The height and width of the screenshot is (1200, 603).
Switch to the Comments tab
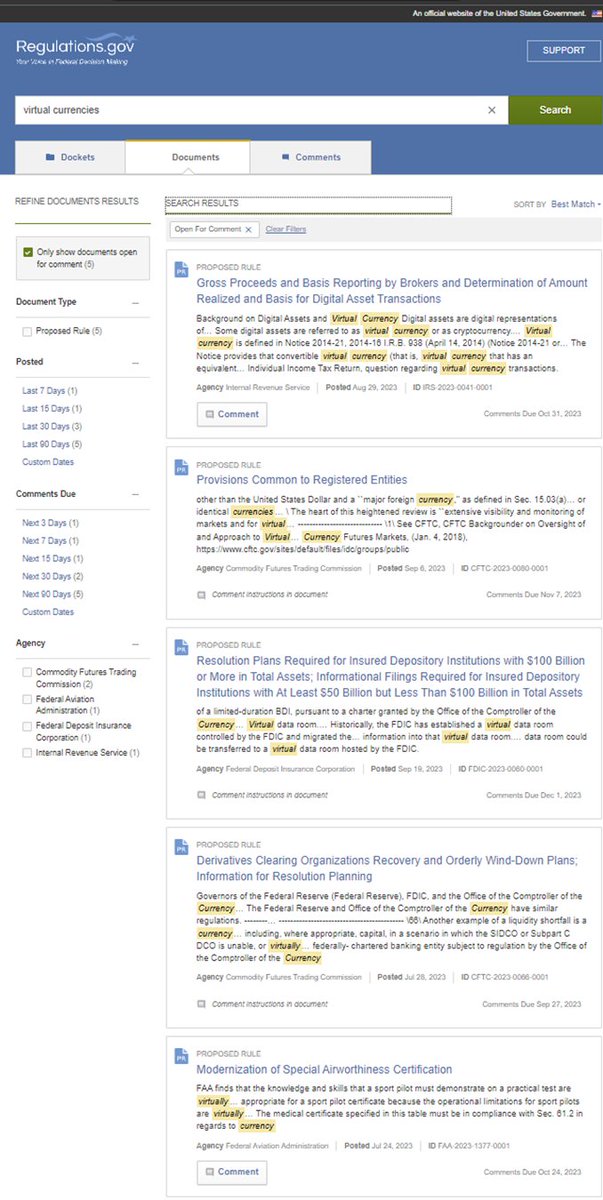pos(310,157)
